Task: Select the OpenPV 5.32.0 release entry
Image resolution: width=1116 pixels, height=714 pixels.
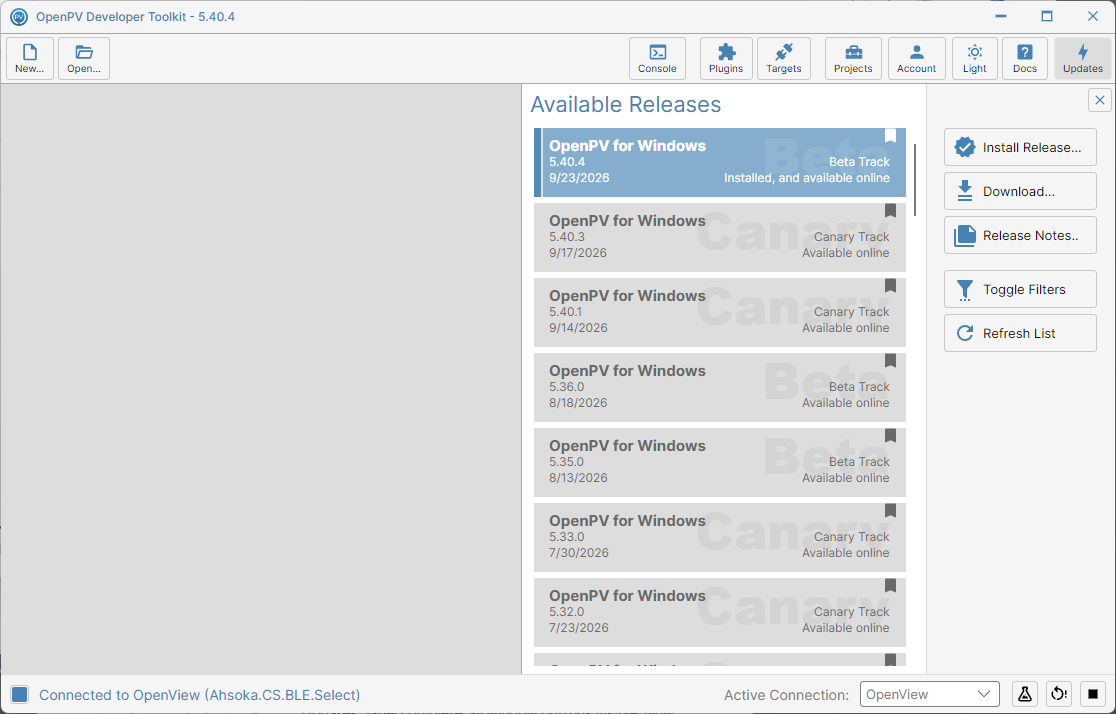Action: (720, 612)
